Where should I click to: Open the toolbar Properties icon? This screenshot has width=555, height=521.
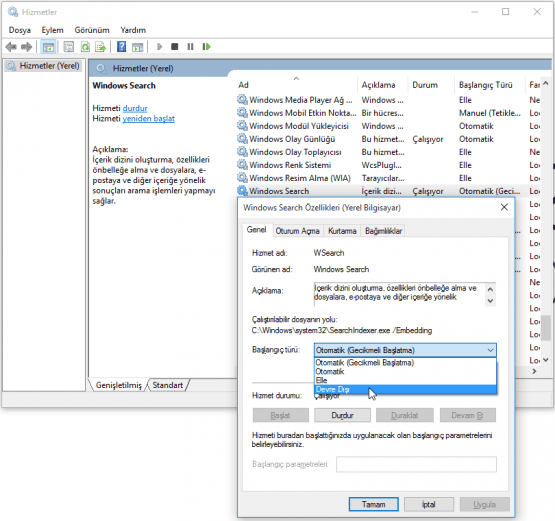[69, 47]
